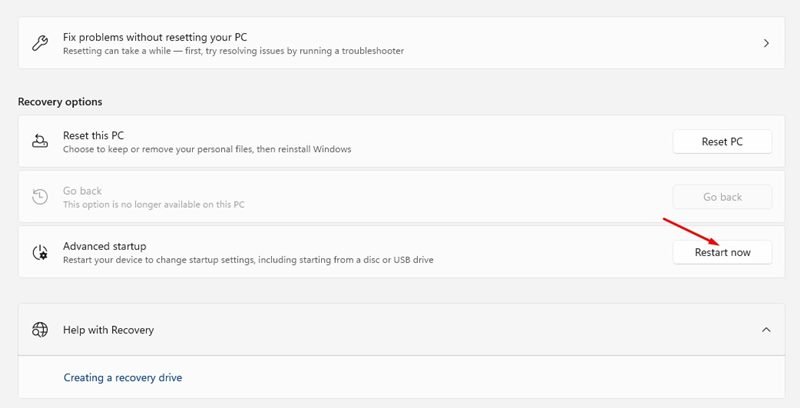Click the Reset this PC title
Screen dimensions: 800x408
click(93, 136)
